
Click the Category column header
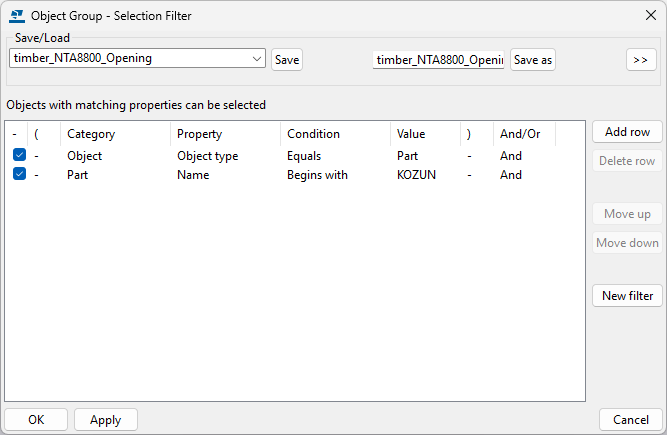tap(91, 134)
